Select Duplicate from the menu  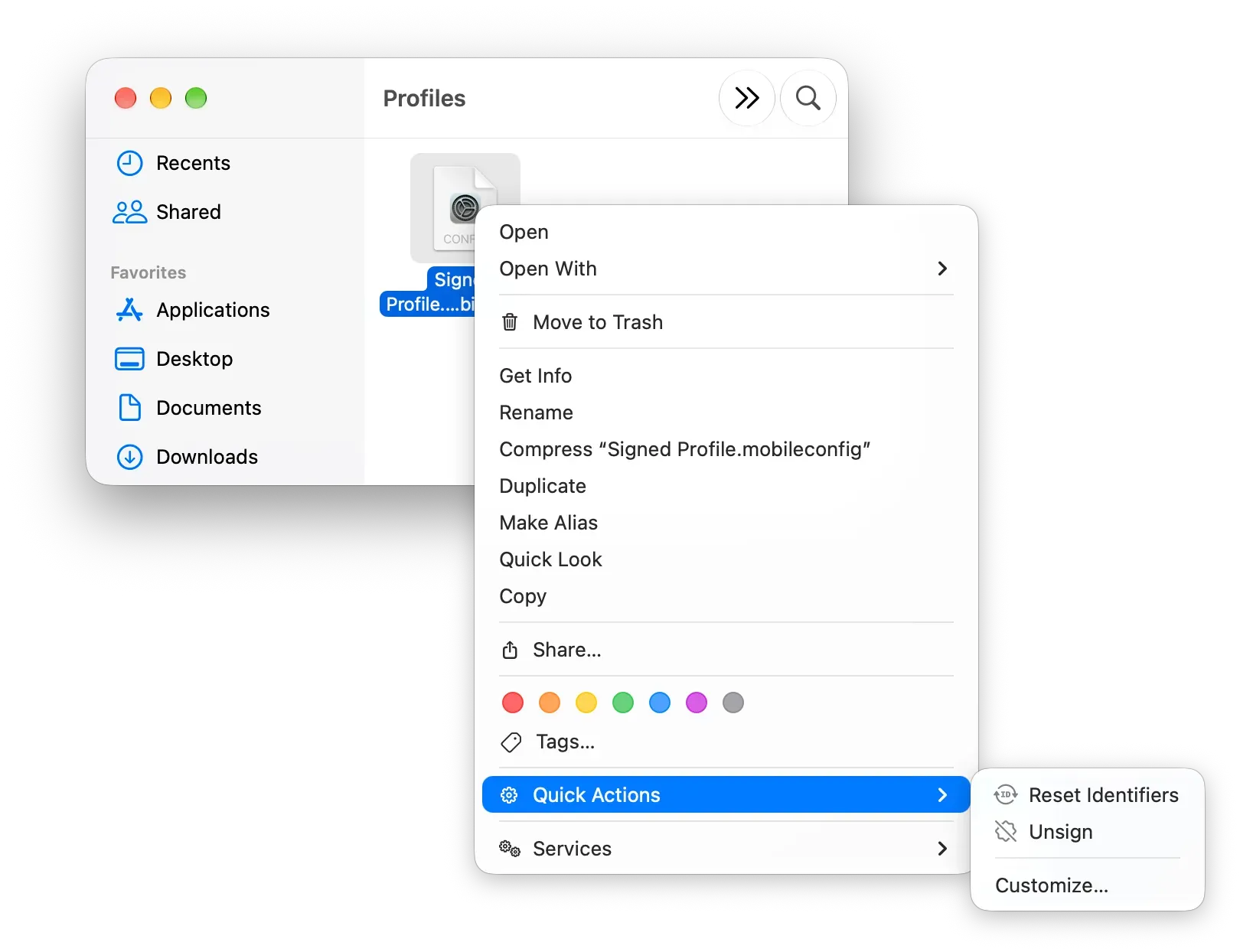(726, 486)
